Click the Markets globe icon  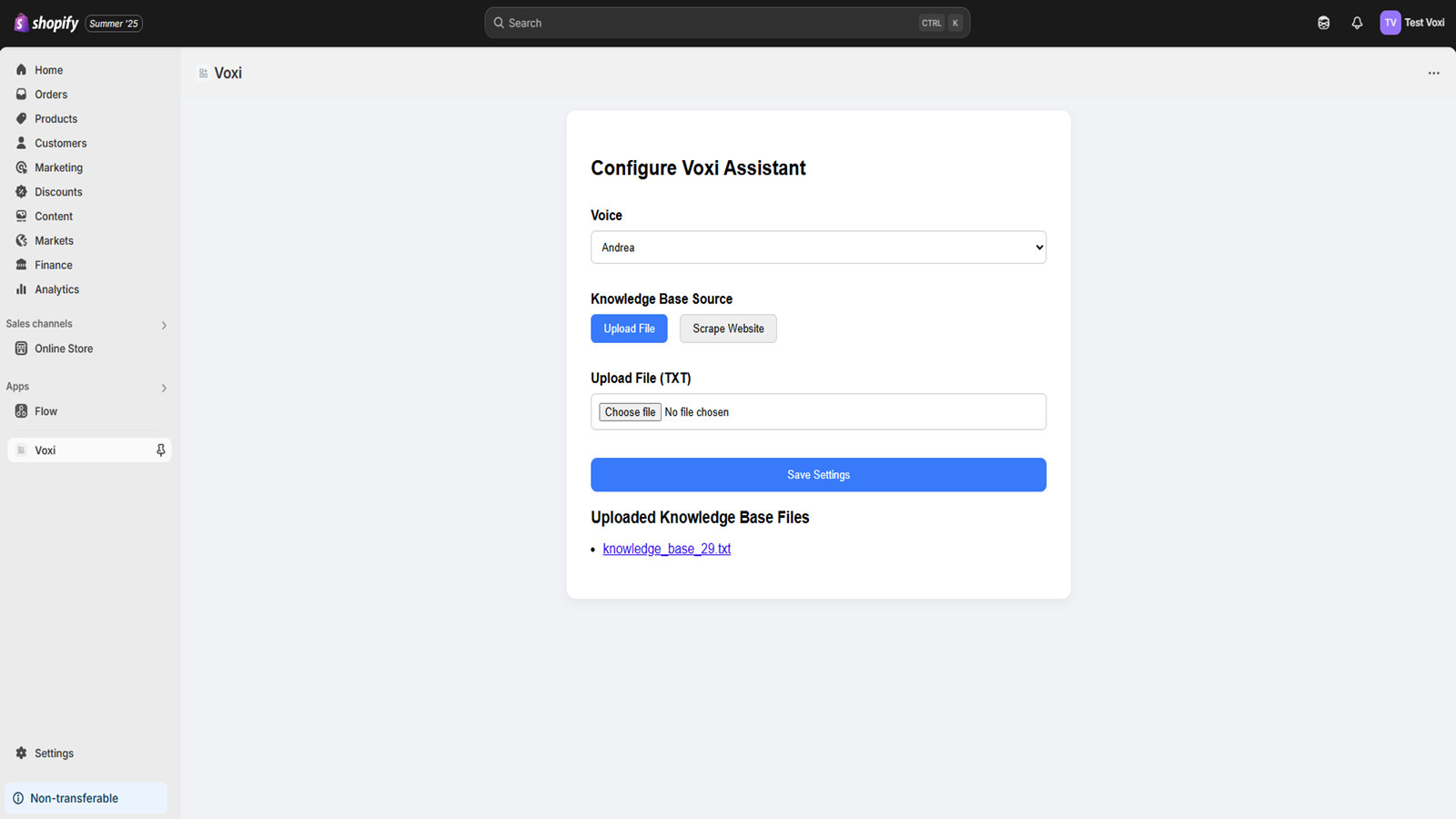pos(21,240)
